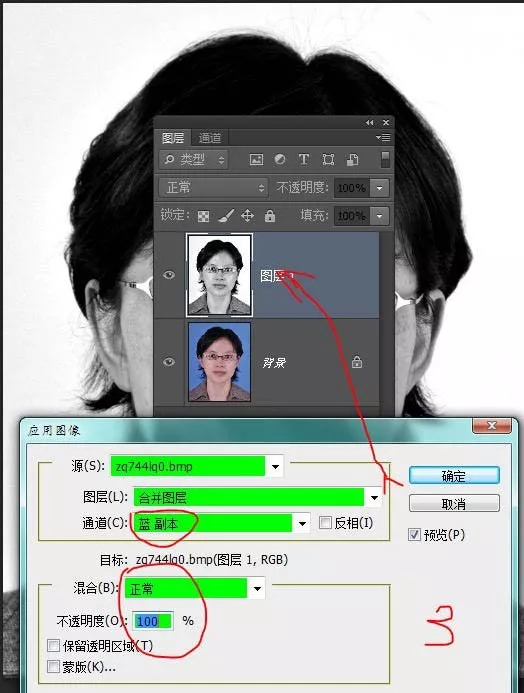Open the 类型 layer filter dropdown
This screenshot has width=524, height=693.
pyautogui.click(x=193, y=160)
